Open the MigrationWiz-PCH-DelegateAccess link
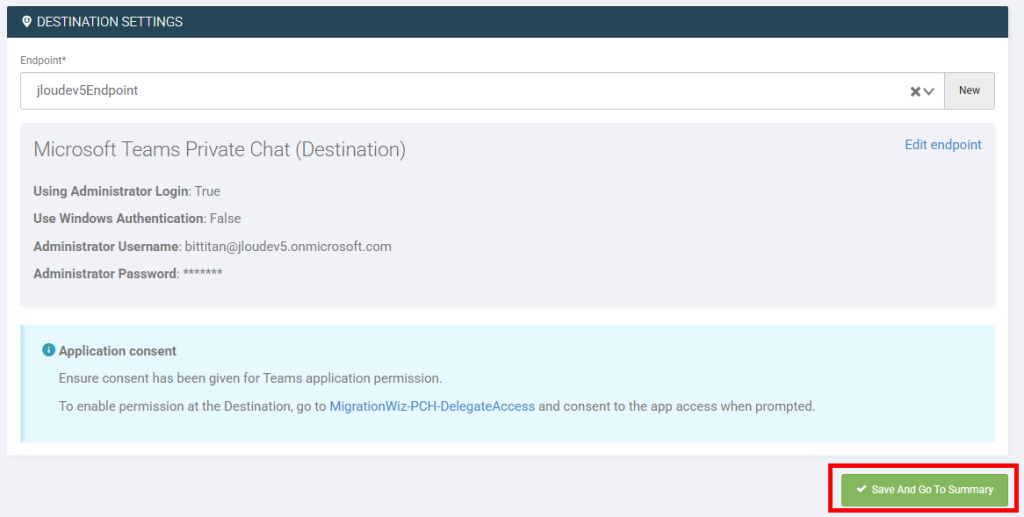1024x517 pixels. 432,406
